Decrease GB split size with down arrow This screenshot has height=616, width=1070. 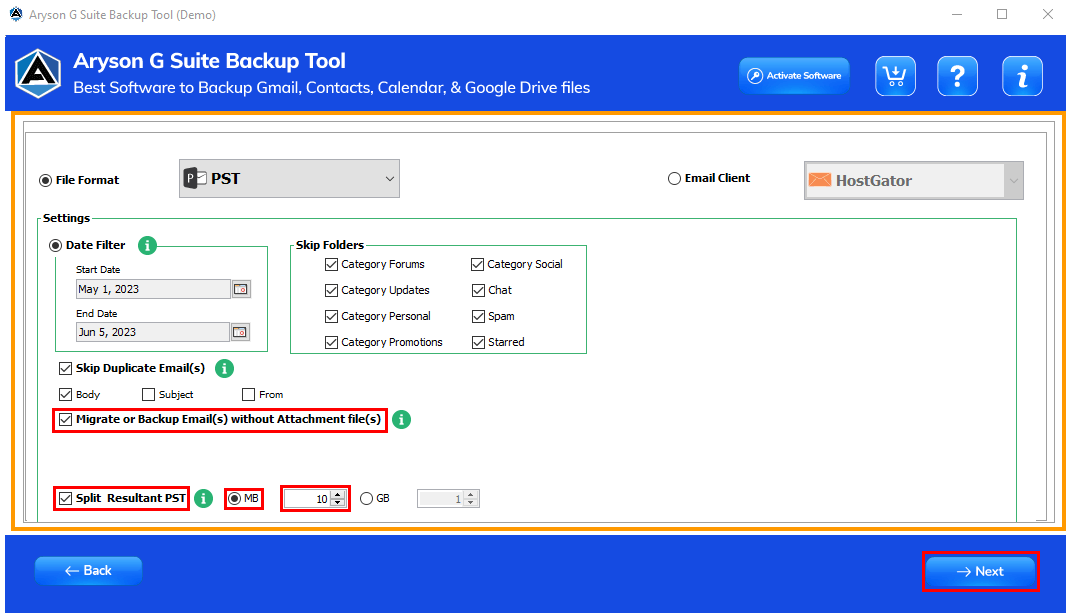(x=471, y=503)
